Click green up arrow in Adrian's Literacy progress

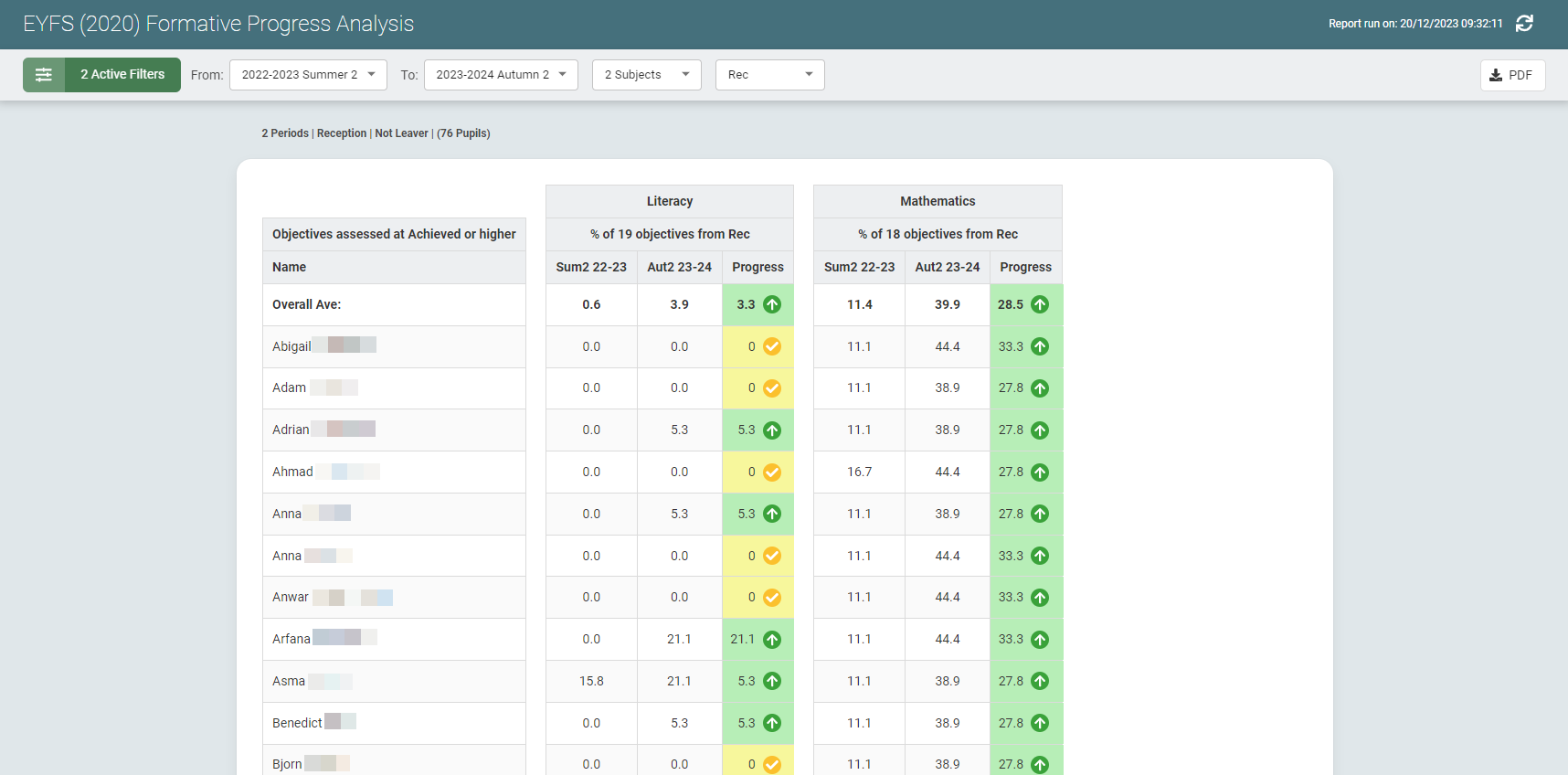click(x=772, y=430)
